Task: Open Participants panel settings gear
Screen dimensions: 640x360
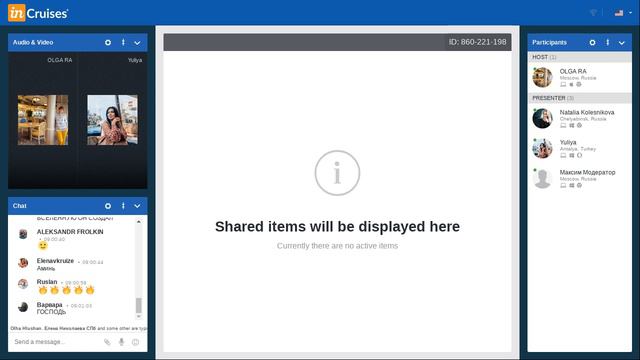Action: (592, 42)
